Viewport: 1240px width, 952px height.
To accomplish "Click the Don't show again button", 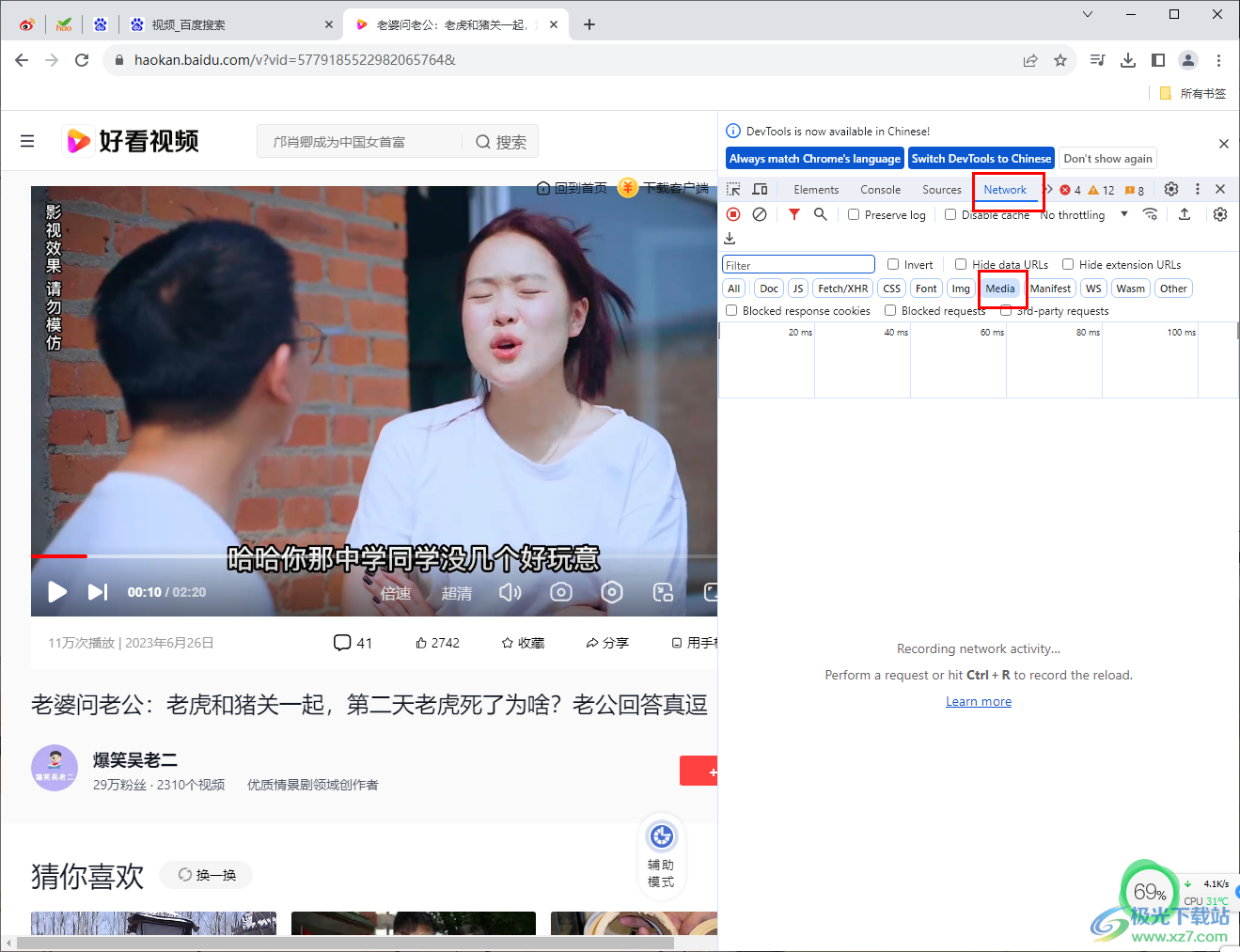I will tap(1107, 159).
